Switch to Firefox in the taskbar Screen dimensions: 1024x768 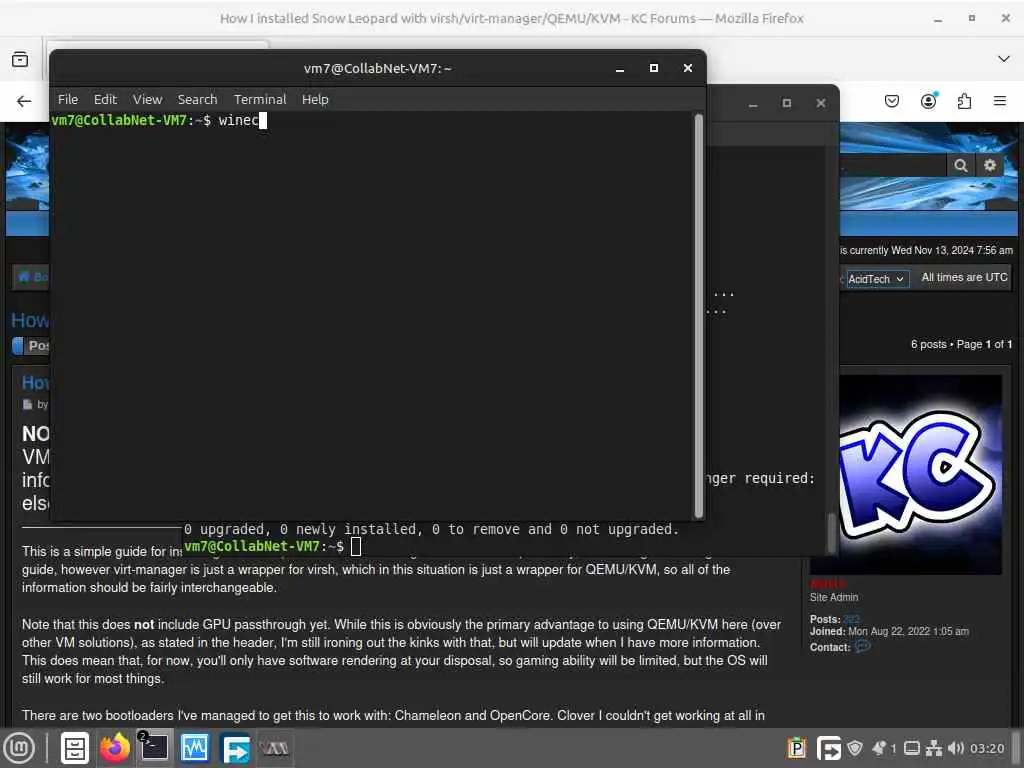115,748
